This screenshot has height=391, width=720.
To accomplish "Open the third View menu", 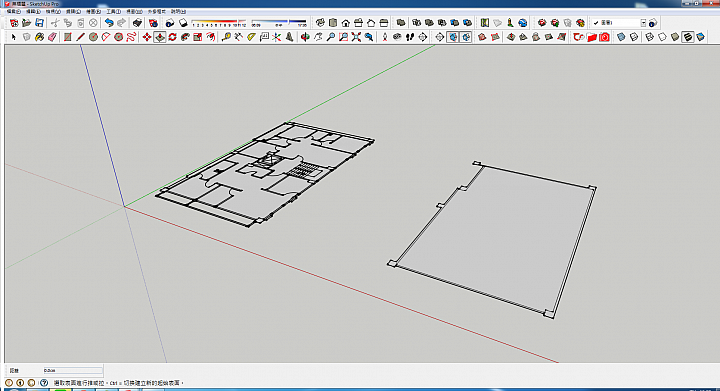I will pyautogui.click(x=53, y=11).
